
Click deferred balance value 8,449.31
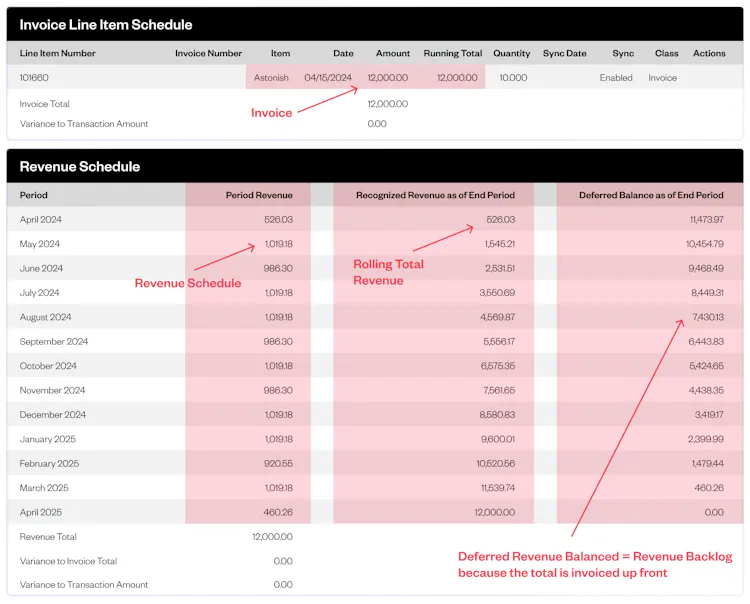coord(707,293)
